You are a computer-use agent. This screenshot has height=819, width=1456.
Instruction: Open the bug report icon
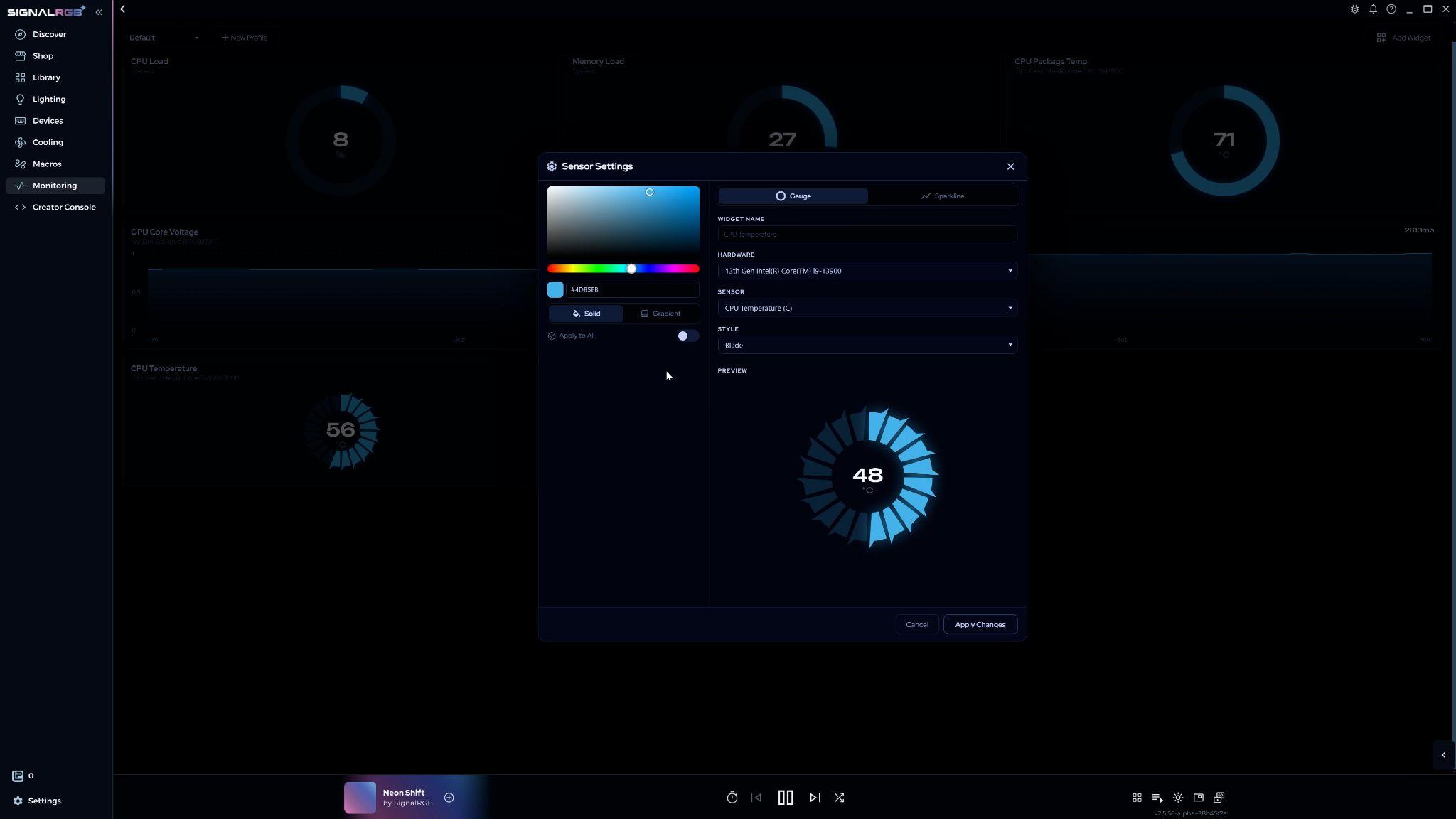[x=1354, y=9]
